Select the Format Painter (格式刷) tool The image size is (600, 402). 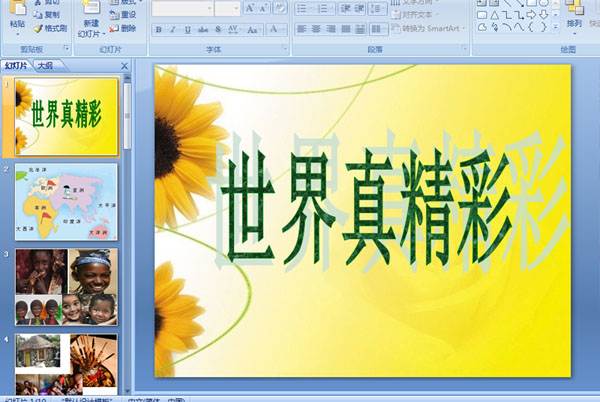50,28
